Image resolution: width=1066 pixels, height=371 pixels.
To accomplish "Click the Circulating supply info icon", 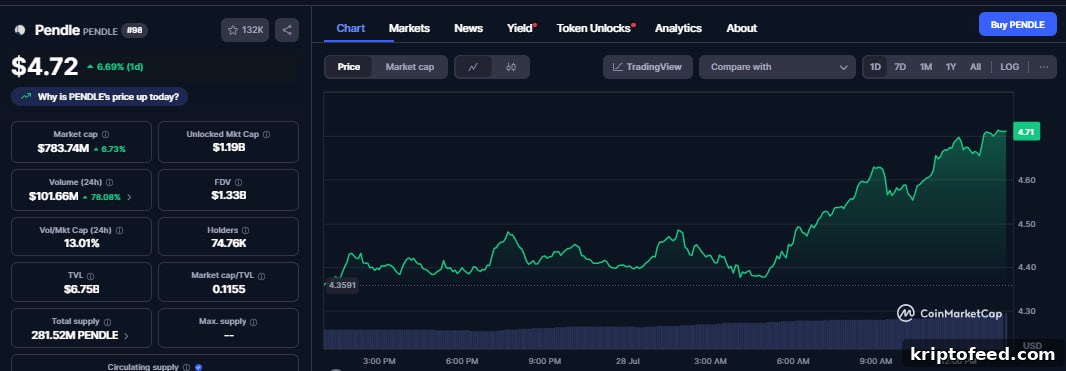I will pyautogui.click(x=186, y=367).
